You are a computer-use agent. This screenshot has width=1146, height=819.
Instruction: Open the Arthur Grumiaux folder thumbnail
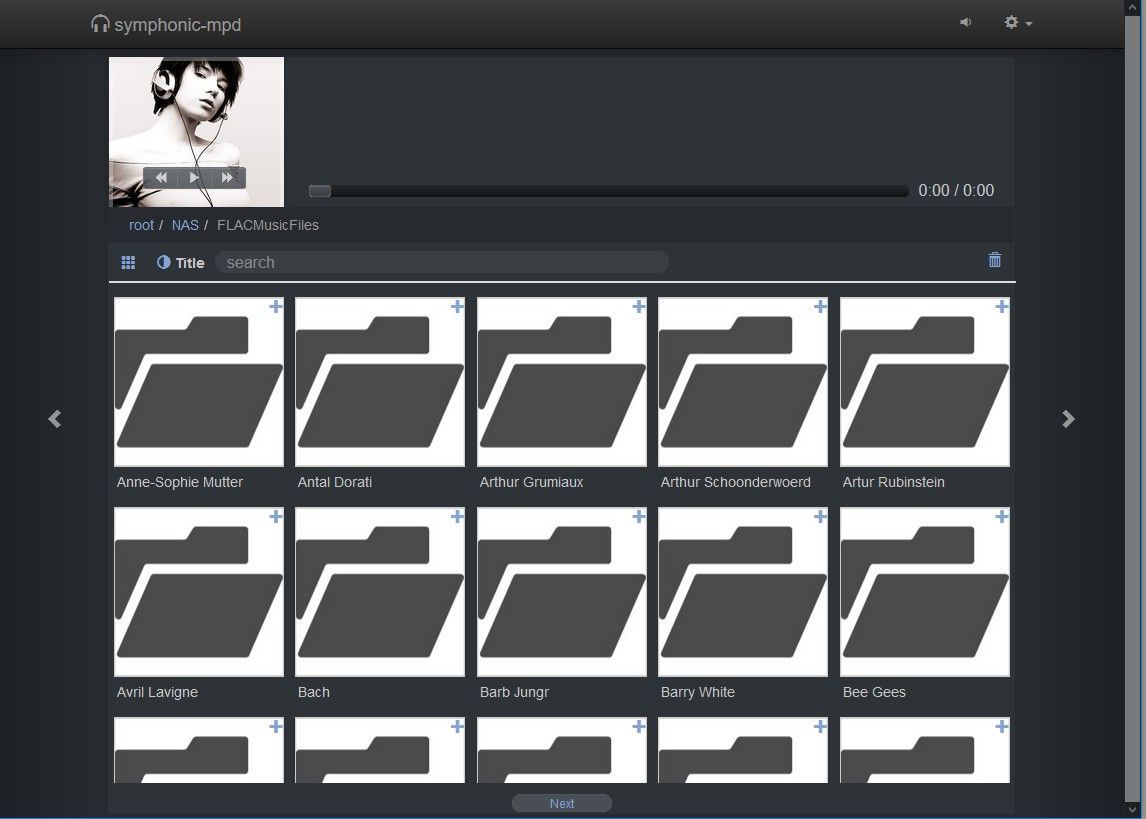coord(562,382)
